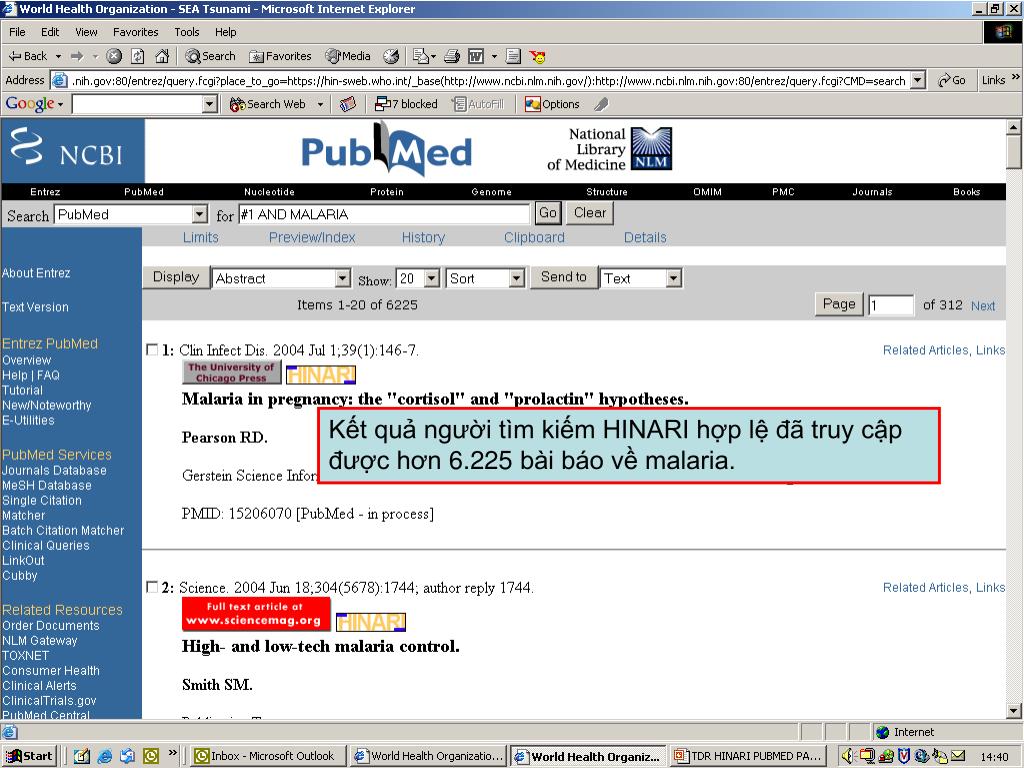Open HINARI link icon for article 1

pos(321,374)
